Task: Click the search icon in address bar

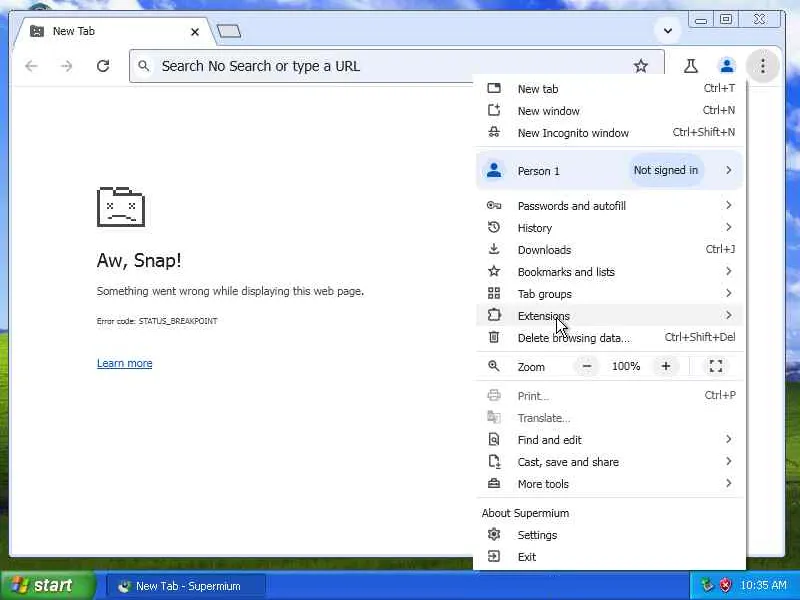Action: point(144,66)
